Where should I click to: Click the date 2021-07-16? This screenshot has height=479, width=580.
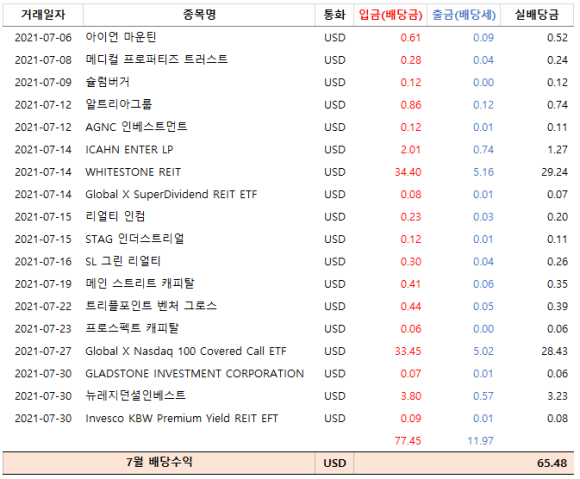43,262
